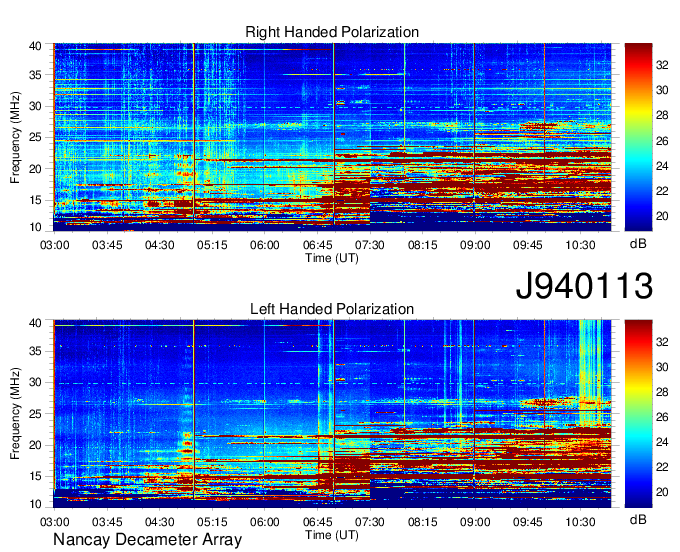Click the 40 MHz tick of Right Handed plot
This screenshot has width=680, height=552.
pos(35,46)
